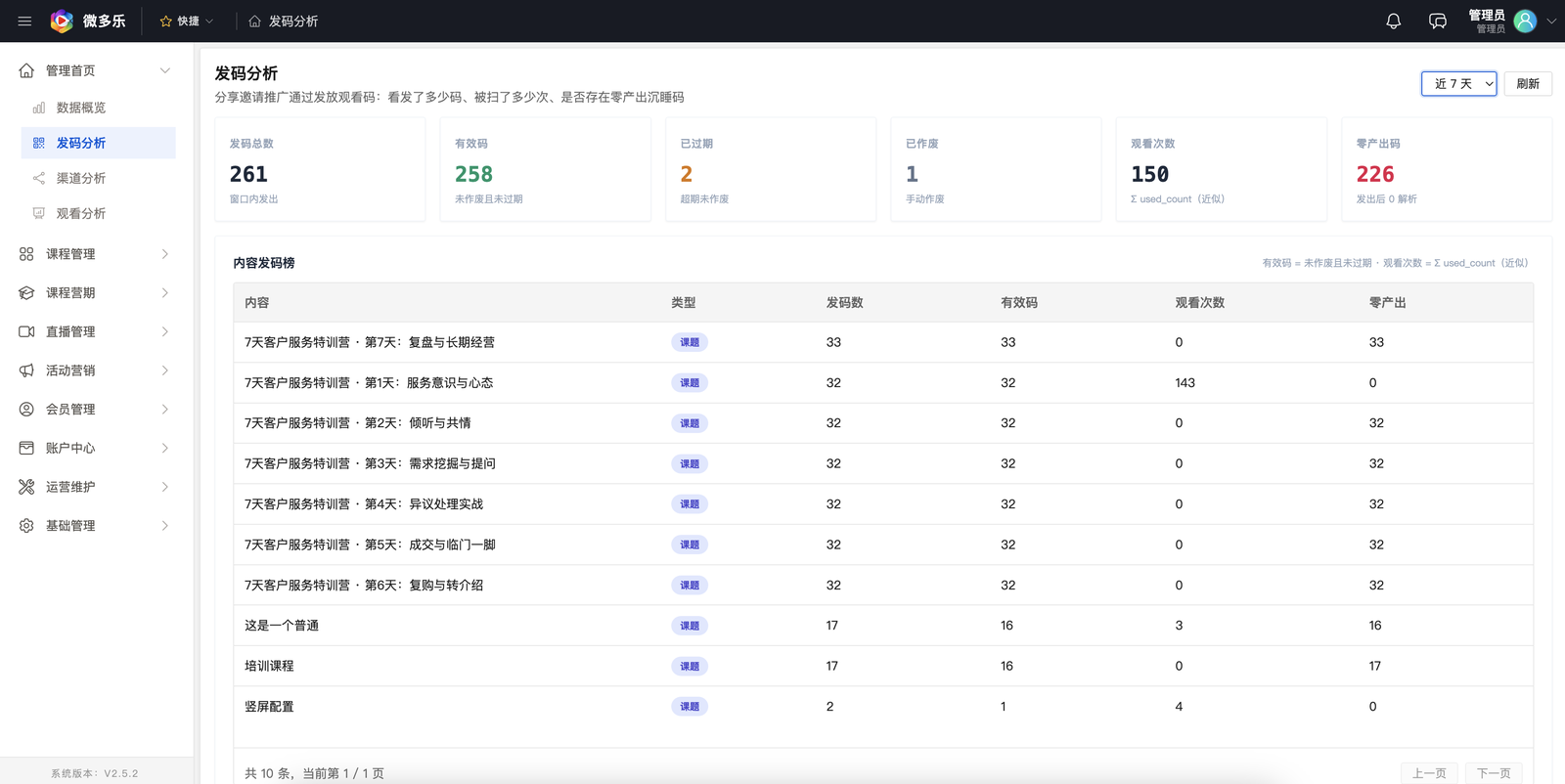Open the notification bell

click(1394, 21)
